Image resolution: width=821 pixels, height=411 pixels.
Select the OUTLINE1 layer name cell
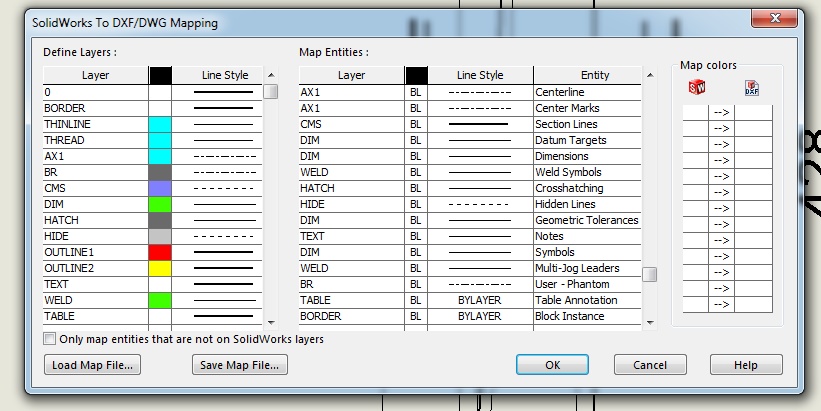coord(96,252)
